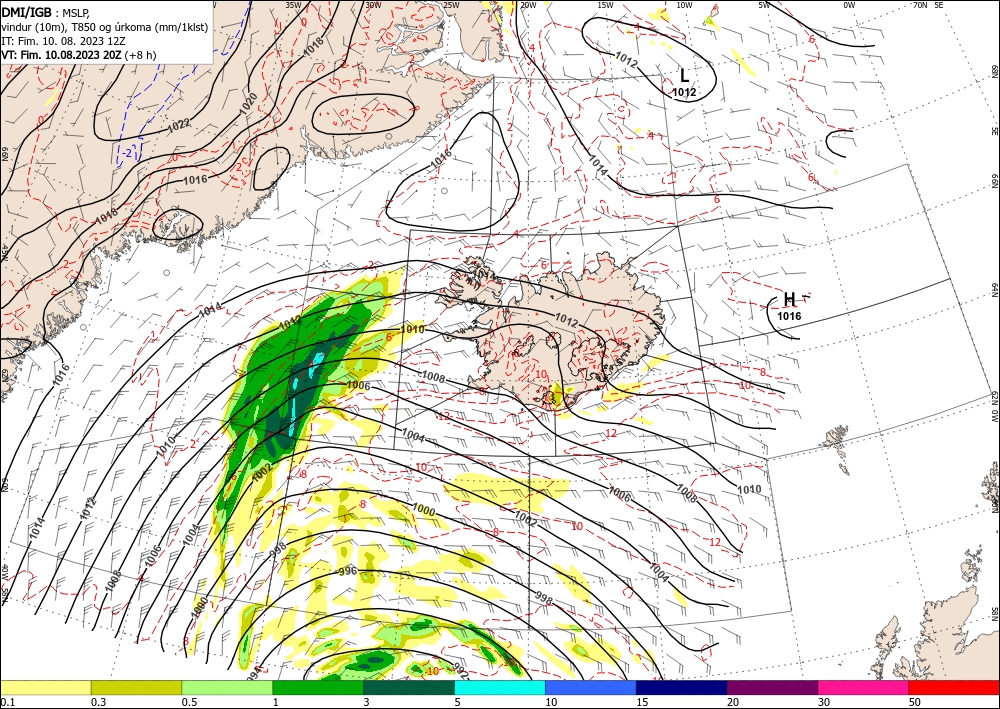Click the legend scale value 30

point(825,702)
